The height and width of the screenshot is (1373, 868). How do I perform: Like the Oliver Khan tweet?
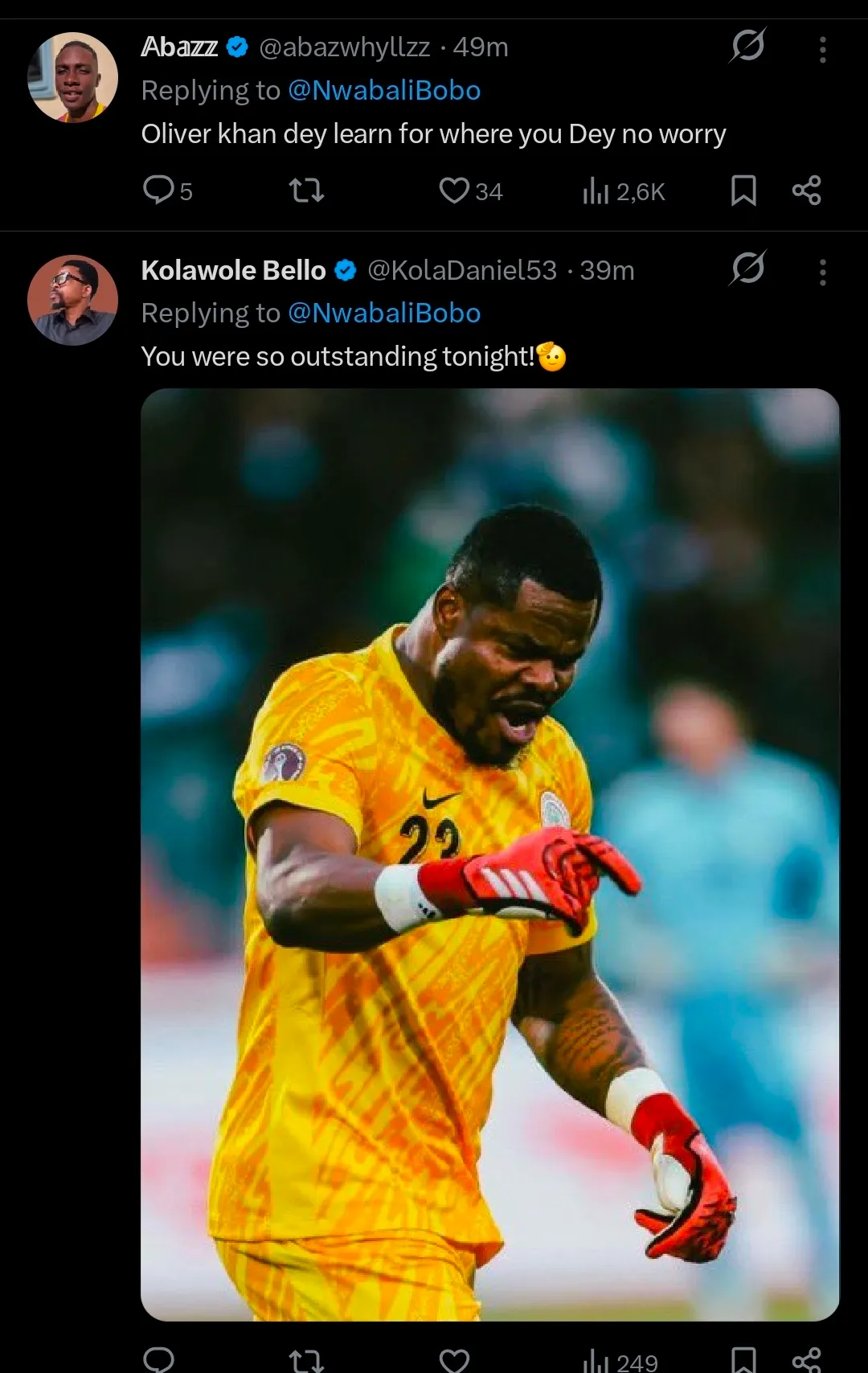(455, 191)
